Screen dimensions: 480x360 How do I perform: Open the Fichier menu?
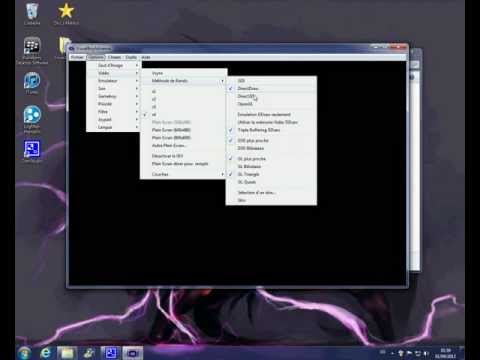pyautogui.click(x=77, y=57)
